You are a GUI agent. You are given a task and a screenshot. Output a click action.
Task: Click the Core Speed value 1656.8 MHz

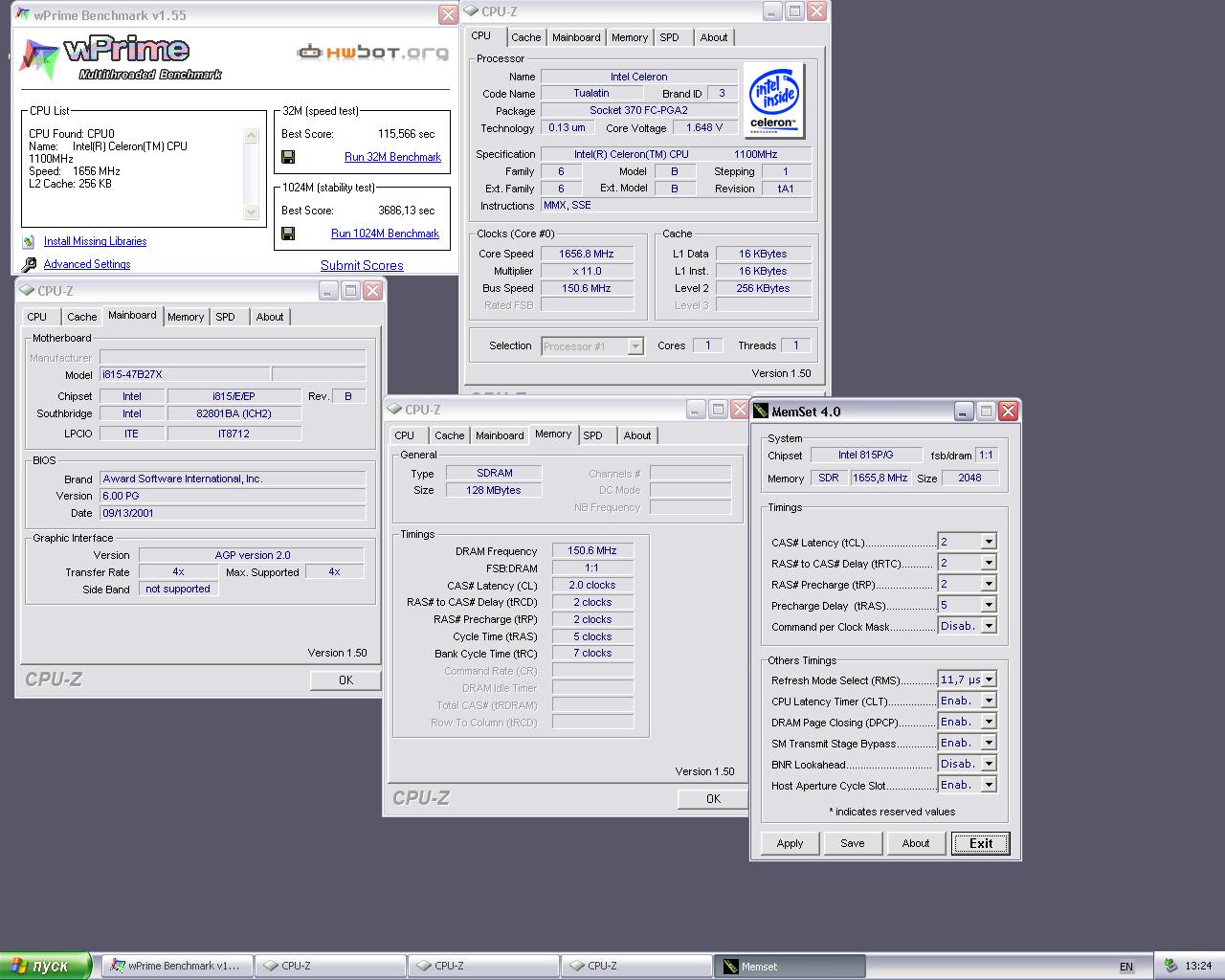coord(587,254)
